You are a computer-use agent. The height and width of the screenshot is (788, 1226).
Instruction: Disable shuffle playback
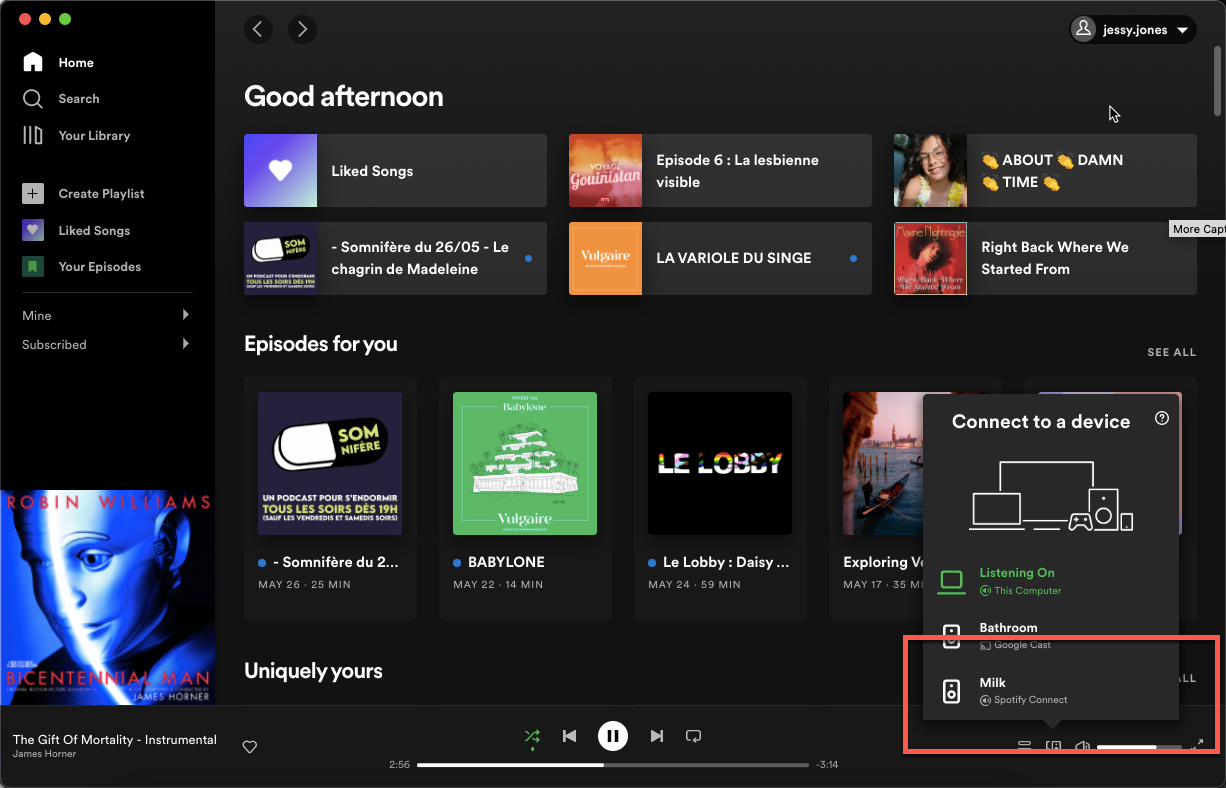[532, 736]
